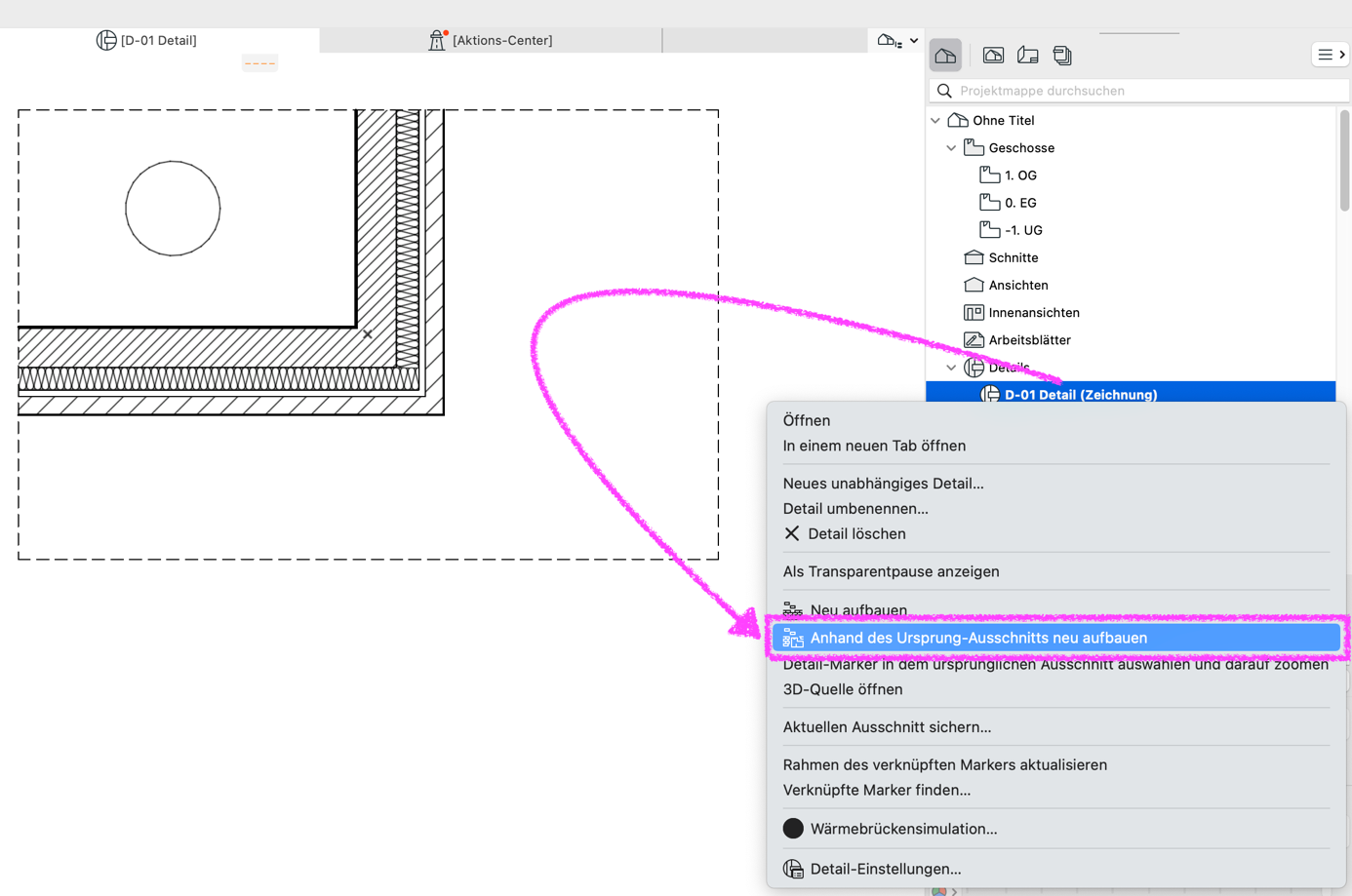Choose Rahmen des verknüpften Markers aktualisieren
This screenshot has width=1352, height=896.
[944, 765]
